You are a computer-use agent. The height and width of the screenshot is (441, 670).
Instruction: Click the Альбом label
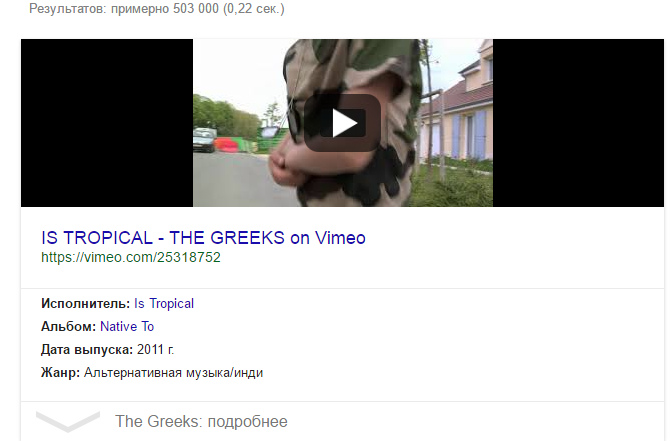pyautogui.click(x=68, y=326)
